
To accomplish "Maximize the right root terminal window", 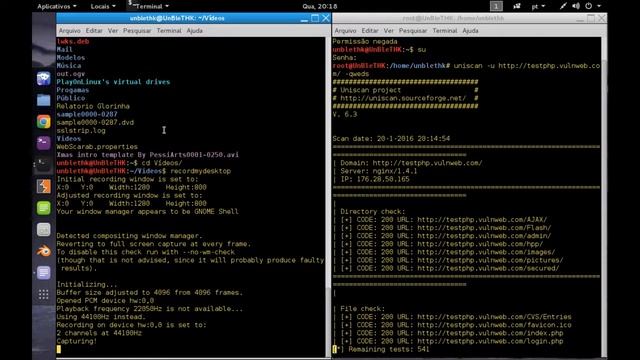I will point(591,18).
